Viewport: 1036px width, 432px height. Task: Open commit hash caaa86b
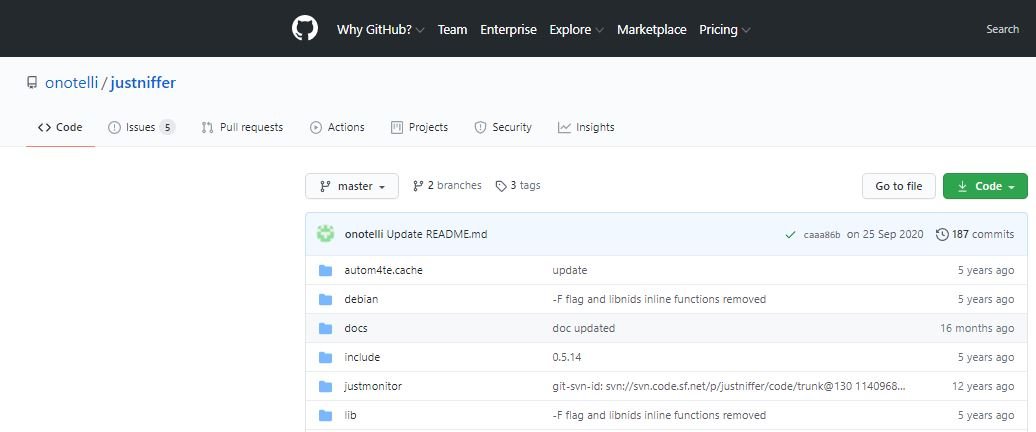pyautogui.click(x=822, y=235)
